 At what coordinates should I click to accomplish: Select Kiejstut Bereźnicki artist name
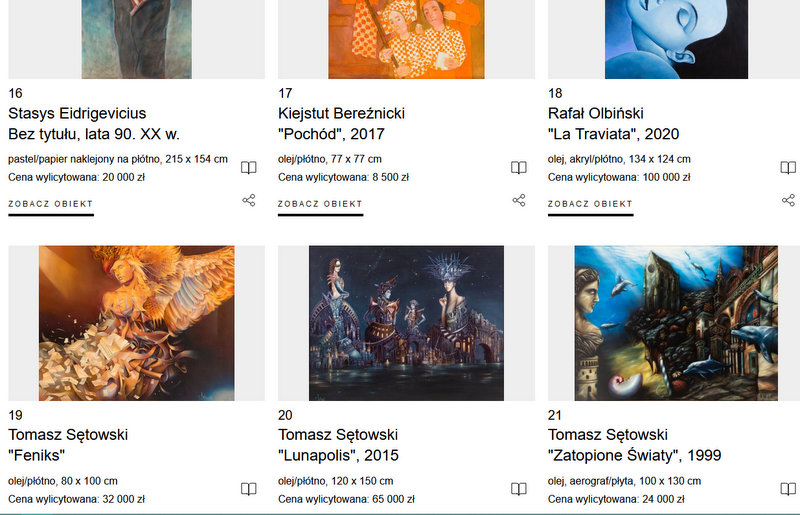[341, 113]
